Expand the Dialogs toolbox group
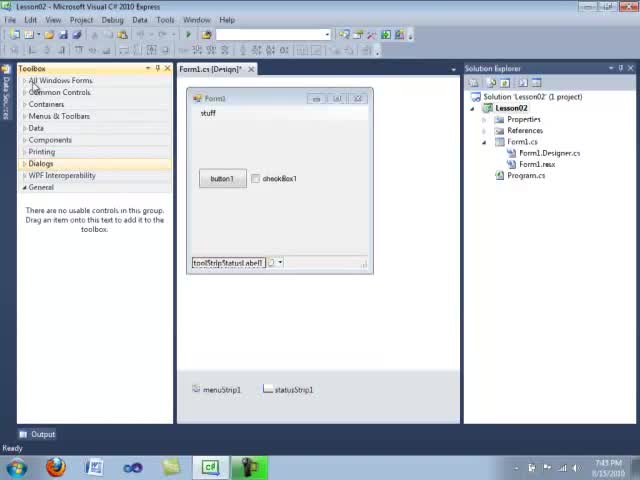640x480 pixels. click(24, 163)
